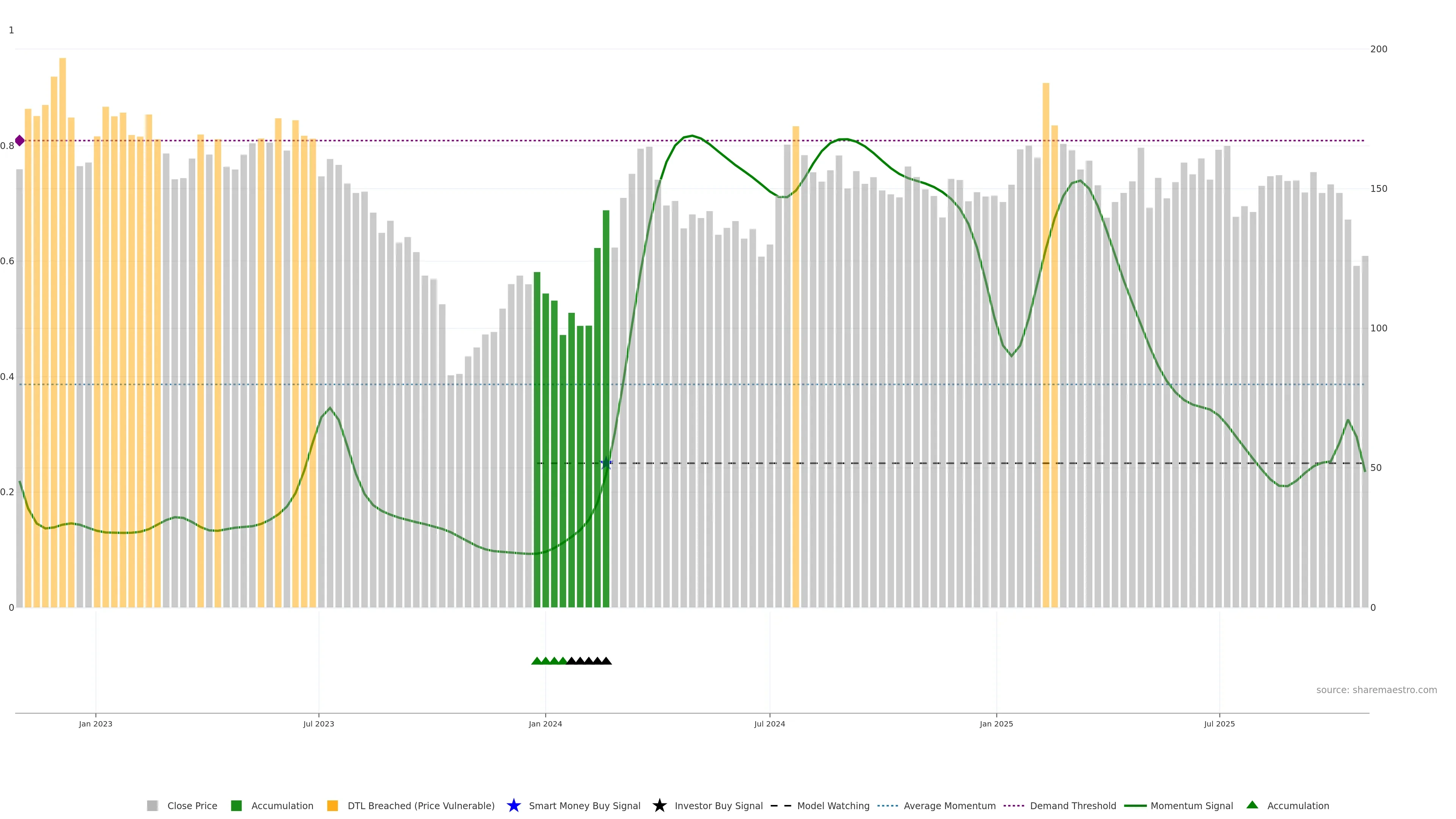Toggle the Close Price legend entry
Viewport: 1456px width, 819px height.
pyautogui.click(x=191, y=805)
